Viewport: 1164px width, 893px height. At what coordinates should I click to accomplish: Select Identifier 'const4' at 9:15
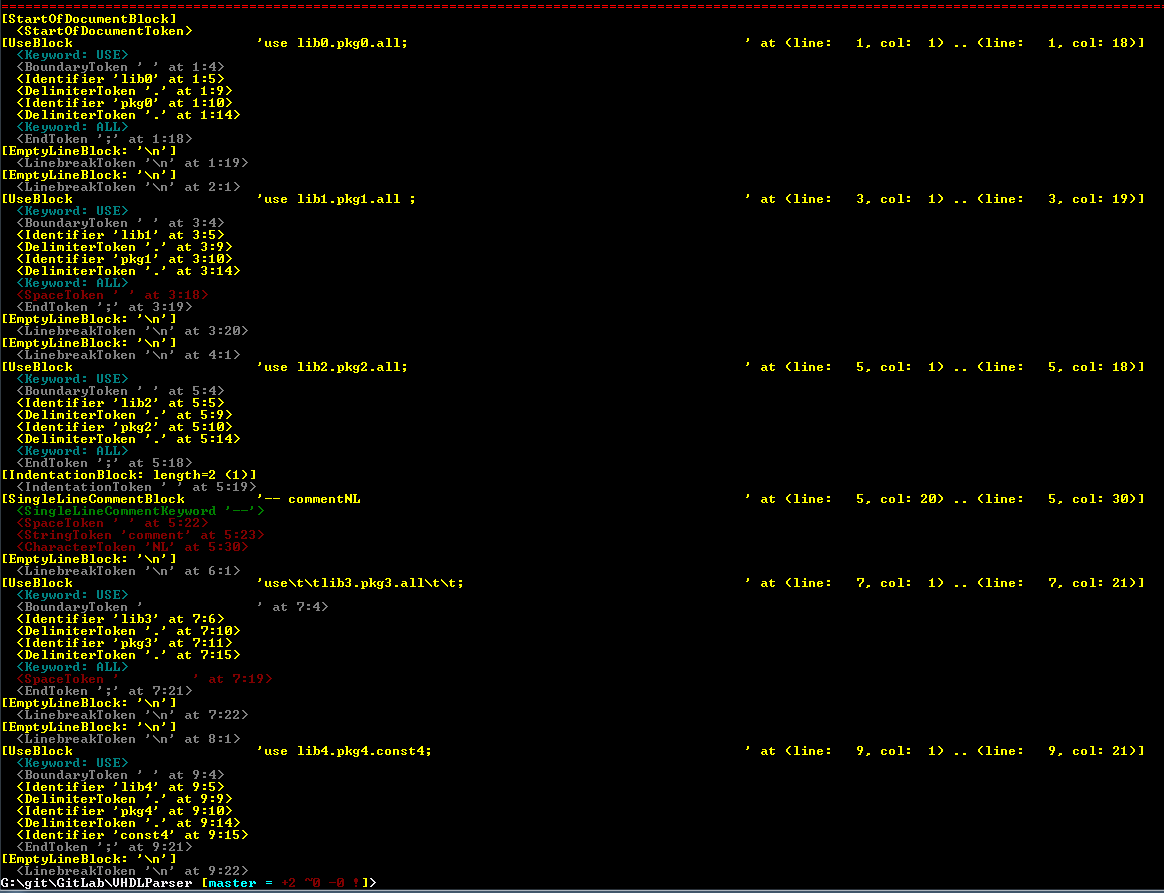tap(133, 834)
